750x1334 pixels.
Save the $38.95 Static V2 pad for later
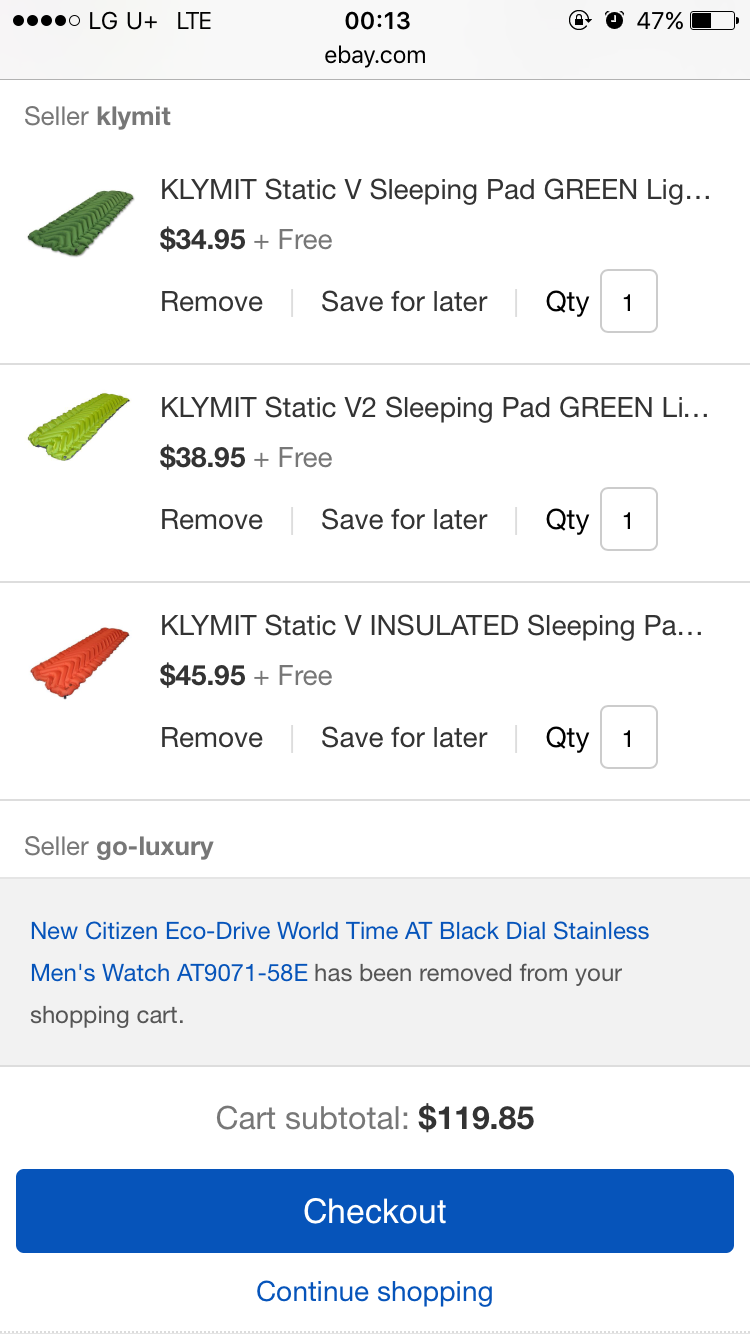tap(404, 520)
